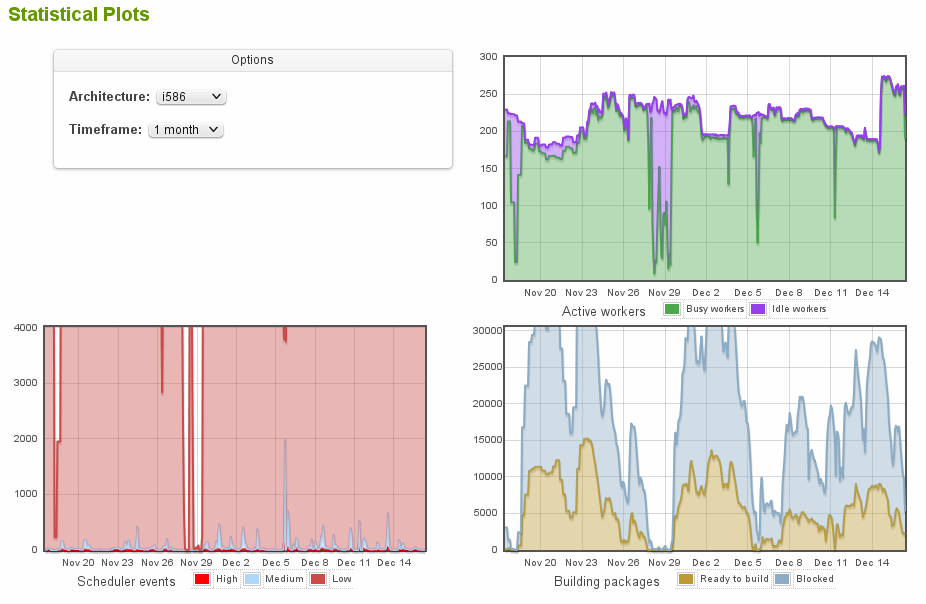Image resolution: width=926 pixels, height=604 pixels.
Task: Select the Idle workers legend label
Action: 798,309
